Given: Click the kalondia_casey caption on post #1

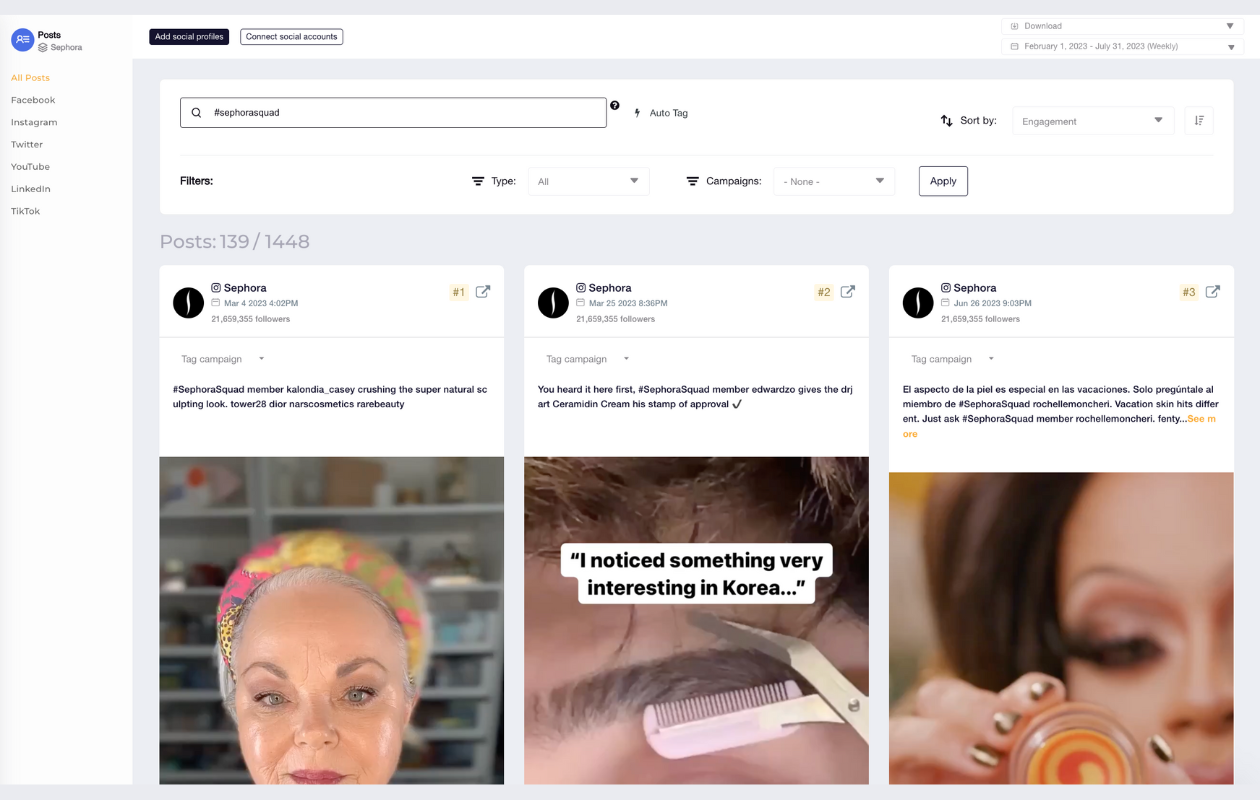Looking at the screenshot, I should tap(331, 397).
